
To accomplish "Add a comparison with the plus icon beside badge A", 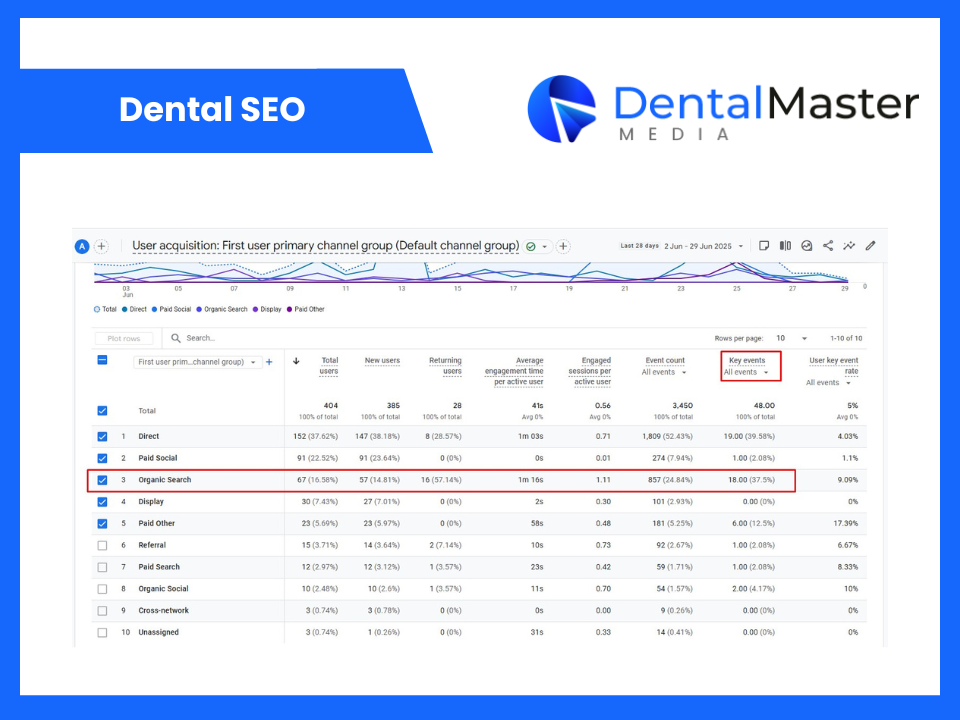I will [102, 246].
